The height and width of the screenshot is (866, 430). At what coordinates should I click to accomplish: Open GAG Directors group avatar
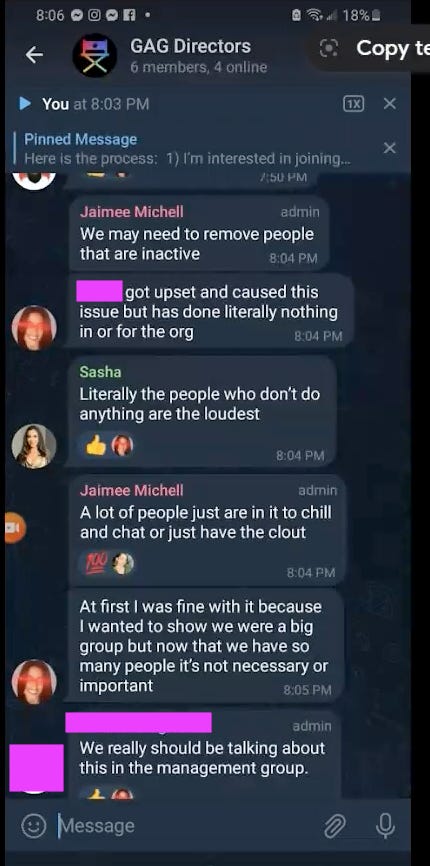coord(94,55)
